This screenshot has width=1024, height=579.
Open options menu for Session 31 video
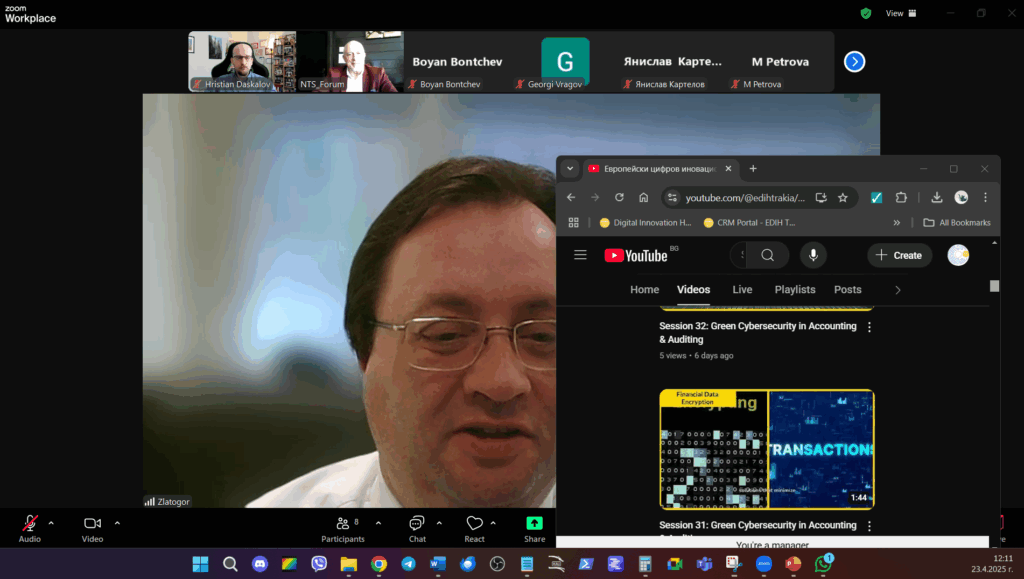[x=869, y=525]
